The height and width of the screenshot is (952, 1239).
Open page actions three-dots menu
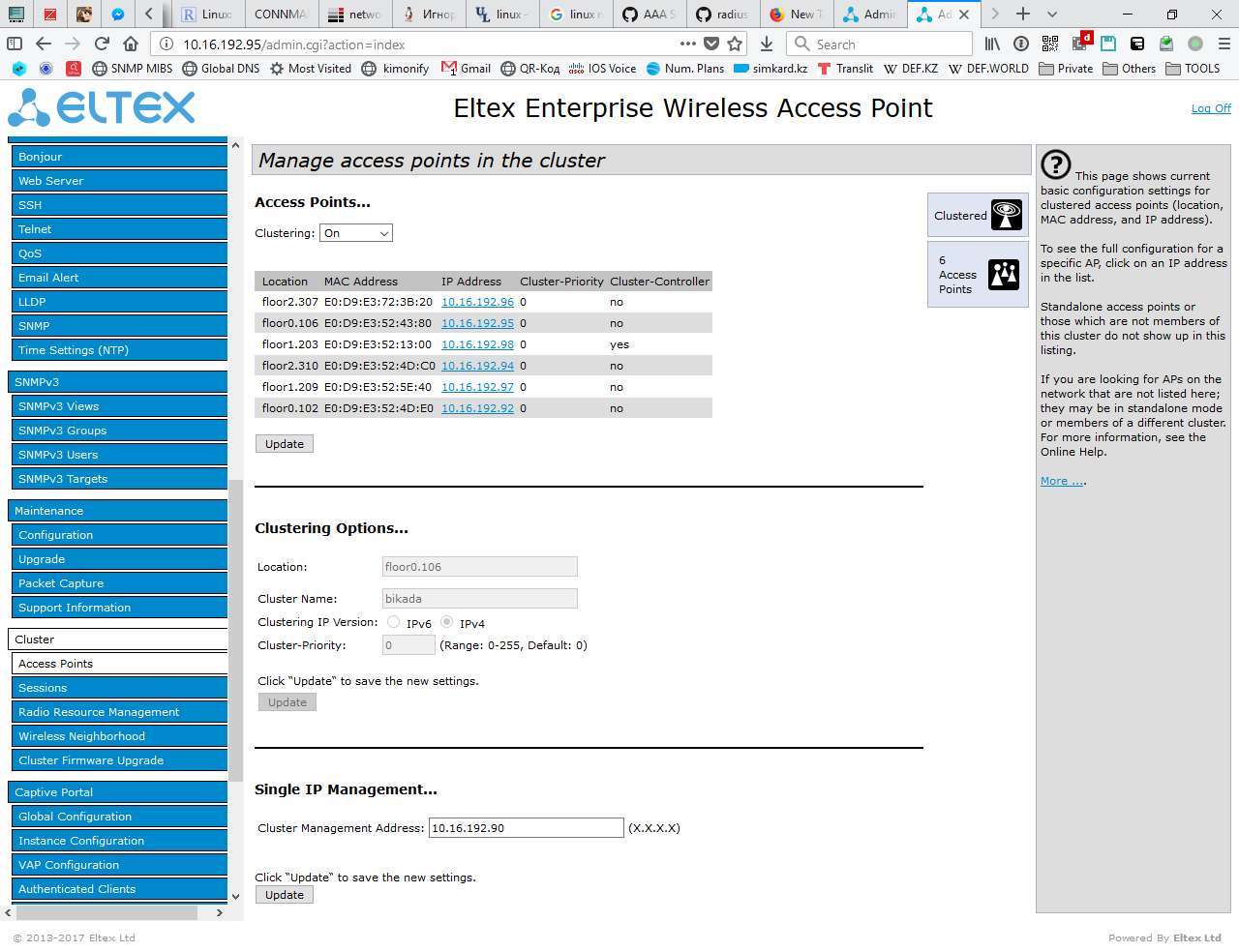pyautogui.click(x=688, y=44)
